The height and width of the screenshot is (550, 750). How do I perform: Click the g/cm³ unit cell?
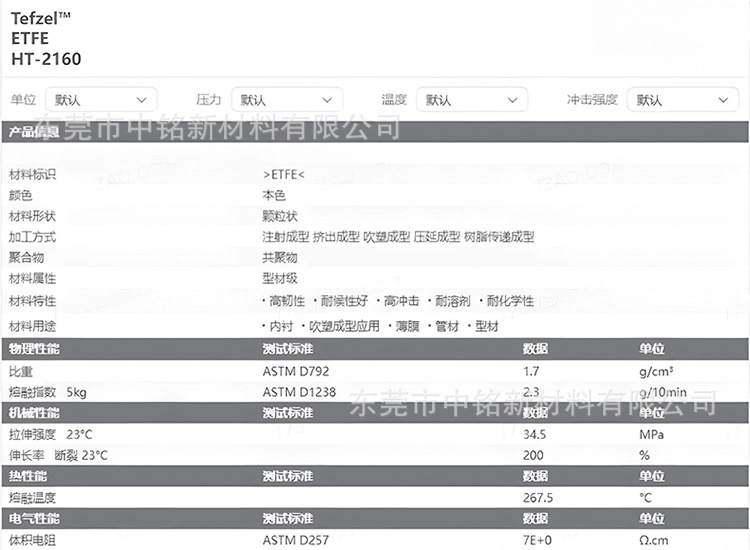click(656, 372)
